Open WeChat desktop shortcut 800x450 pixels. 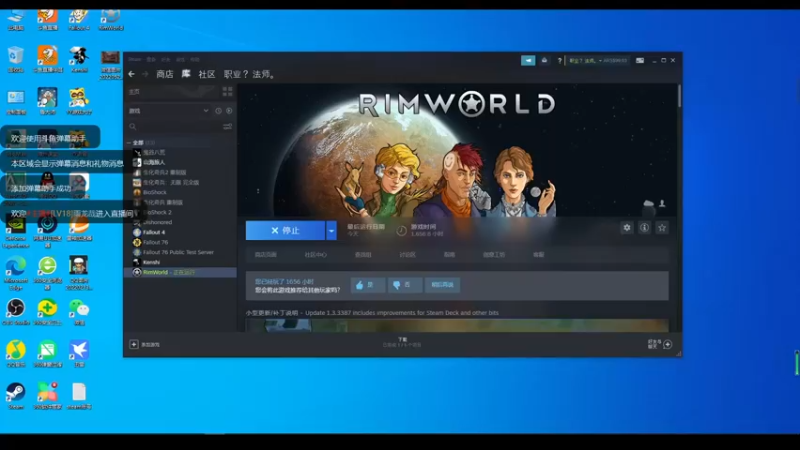[x=79, y=312]
